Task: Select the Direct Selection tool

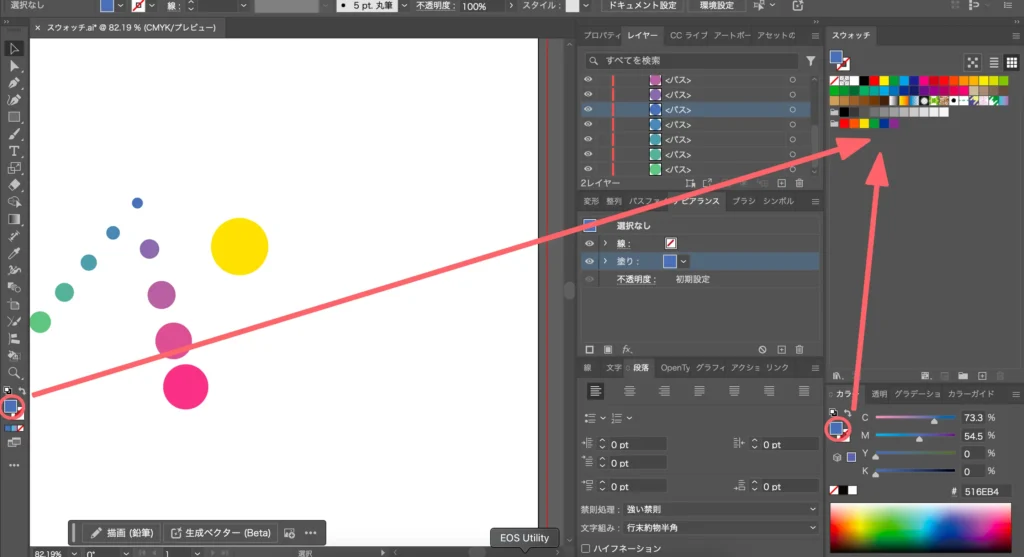Action: point(15,66)
